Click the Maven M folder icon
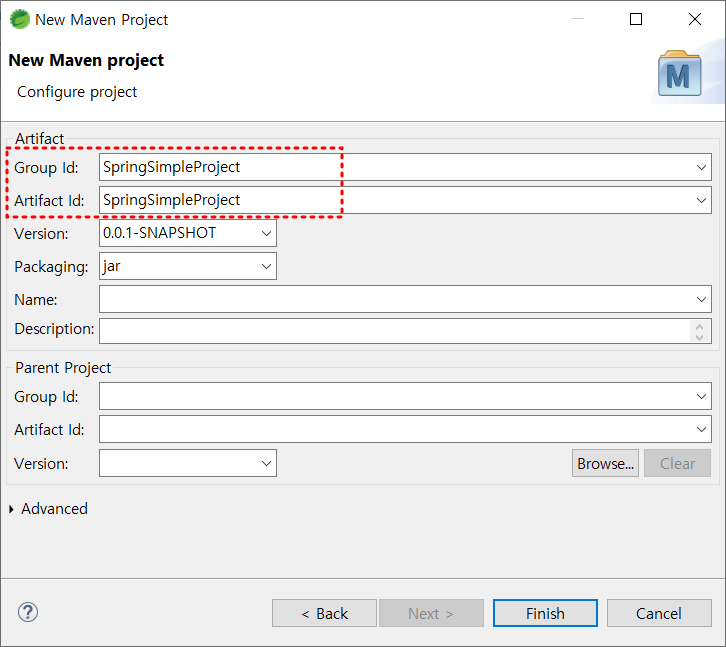Image resolution: width=726 pixels, height=647 pixels. click(x=679, y=74)
